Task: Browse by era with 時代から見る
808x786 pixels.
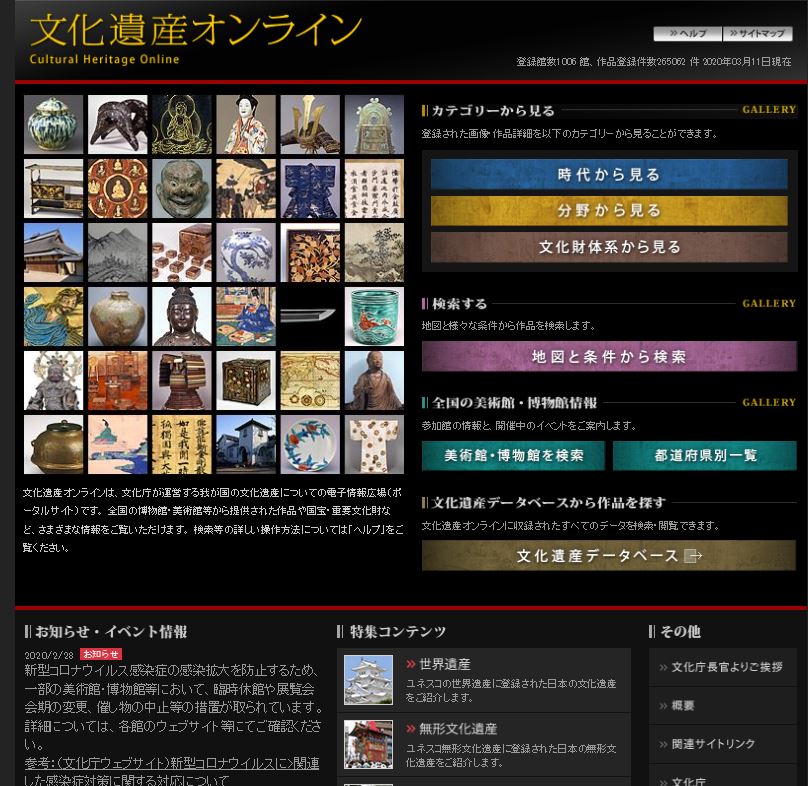Action: coord(609,175)
